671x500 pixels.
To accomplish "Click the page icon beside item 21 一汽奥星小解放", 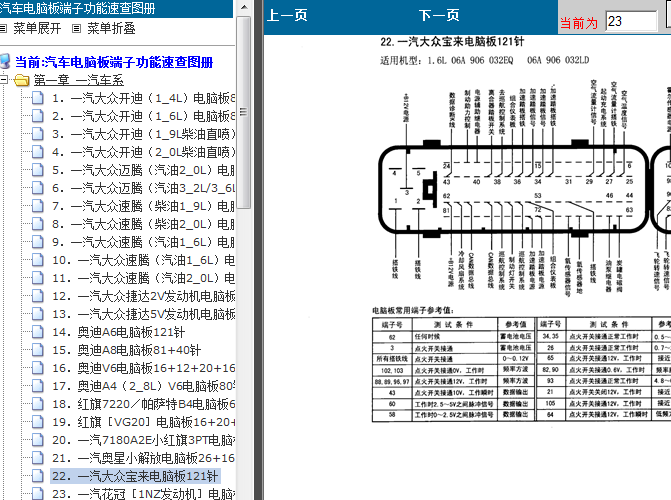I will tap(38, 458).
